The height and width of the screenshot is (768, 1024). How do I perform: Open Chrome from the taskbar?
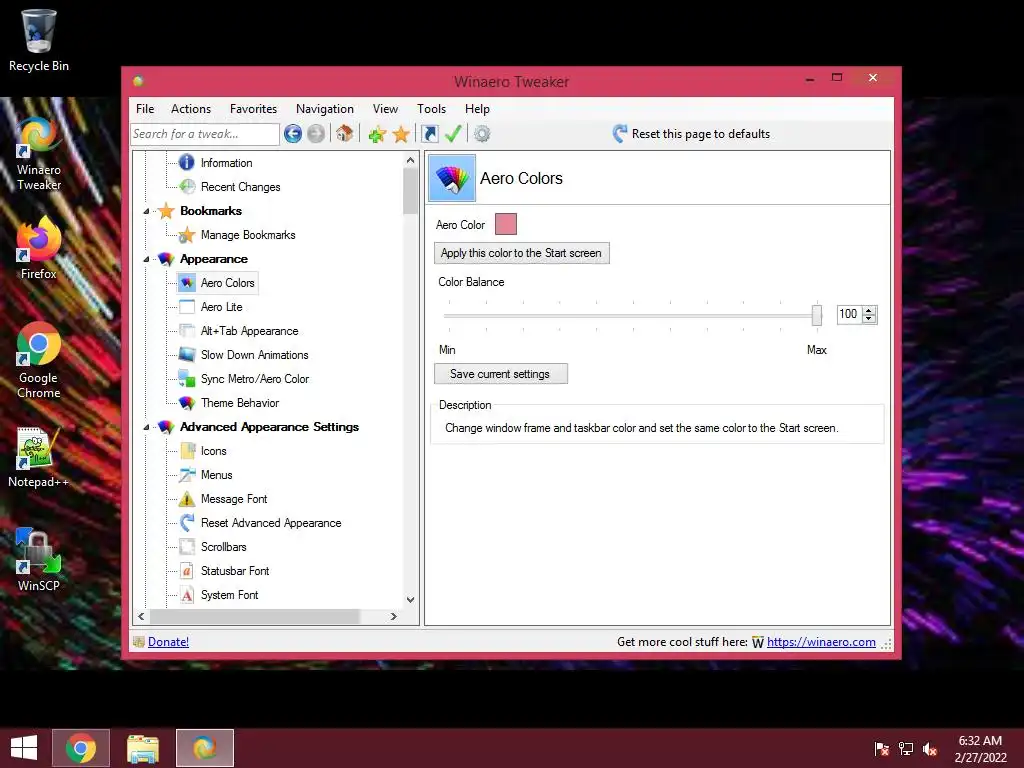80,748
